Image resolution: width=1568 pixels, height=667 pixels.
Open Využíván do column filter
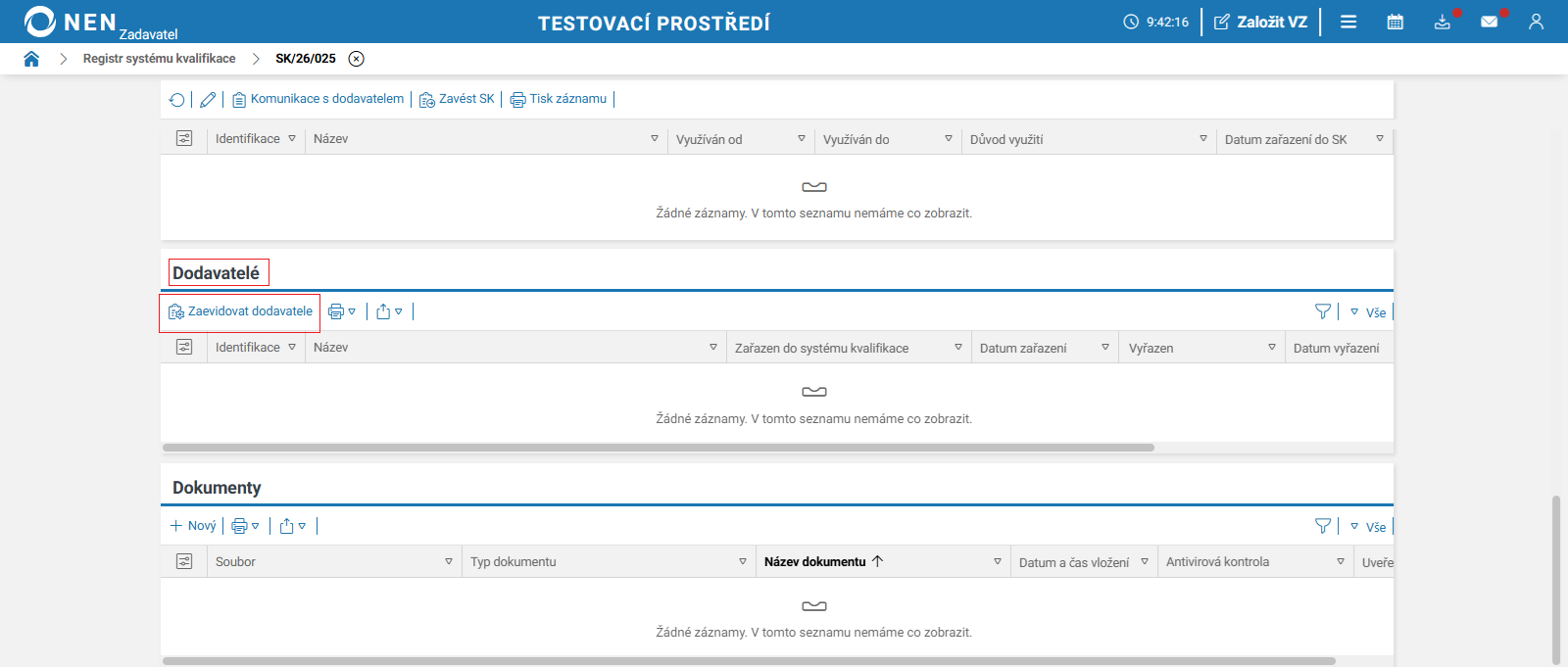click(949, 139)
